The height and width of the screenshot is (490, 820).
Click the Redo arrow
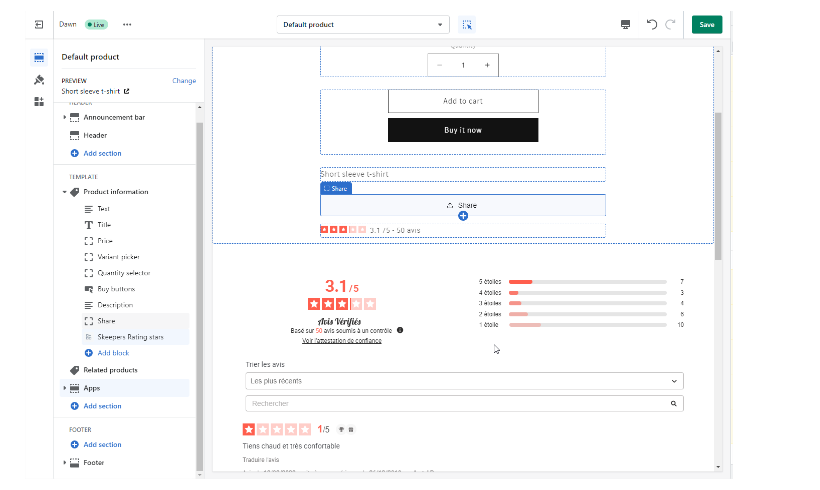(670, 24)
